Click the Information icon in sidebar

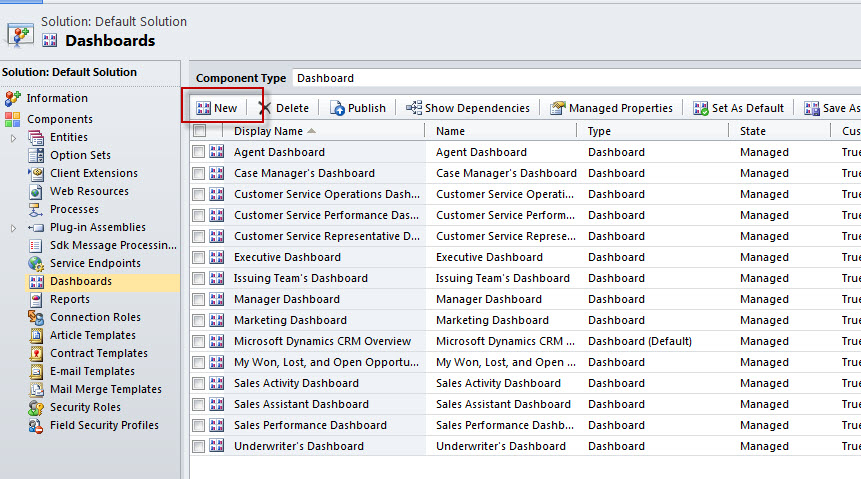13,98
